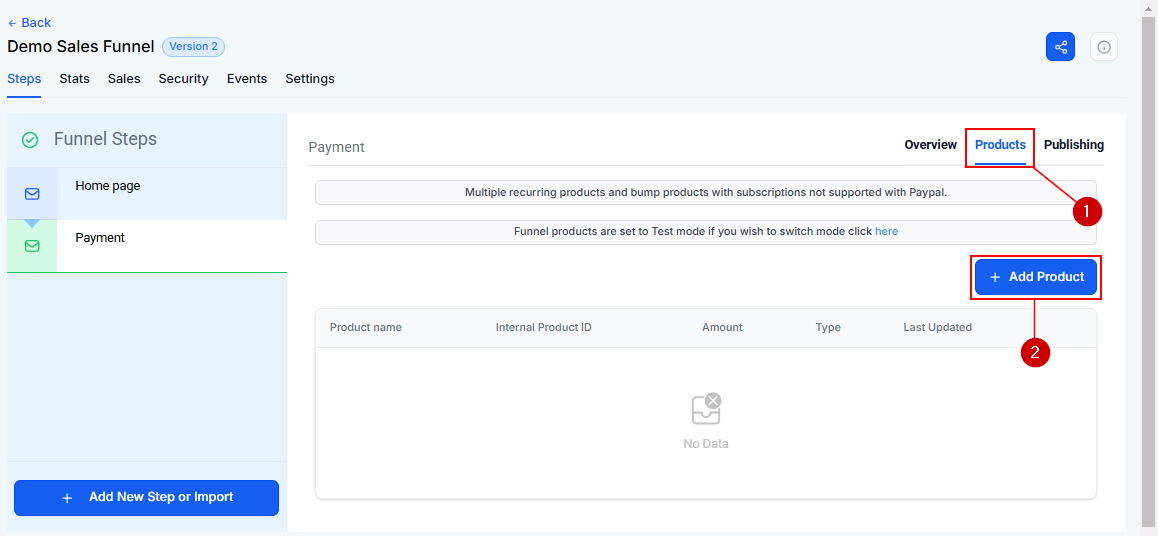This screenshot has height=536, width=1158.
Task: Go back using the Back arrow link
Action: [x=29, y=23]
